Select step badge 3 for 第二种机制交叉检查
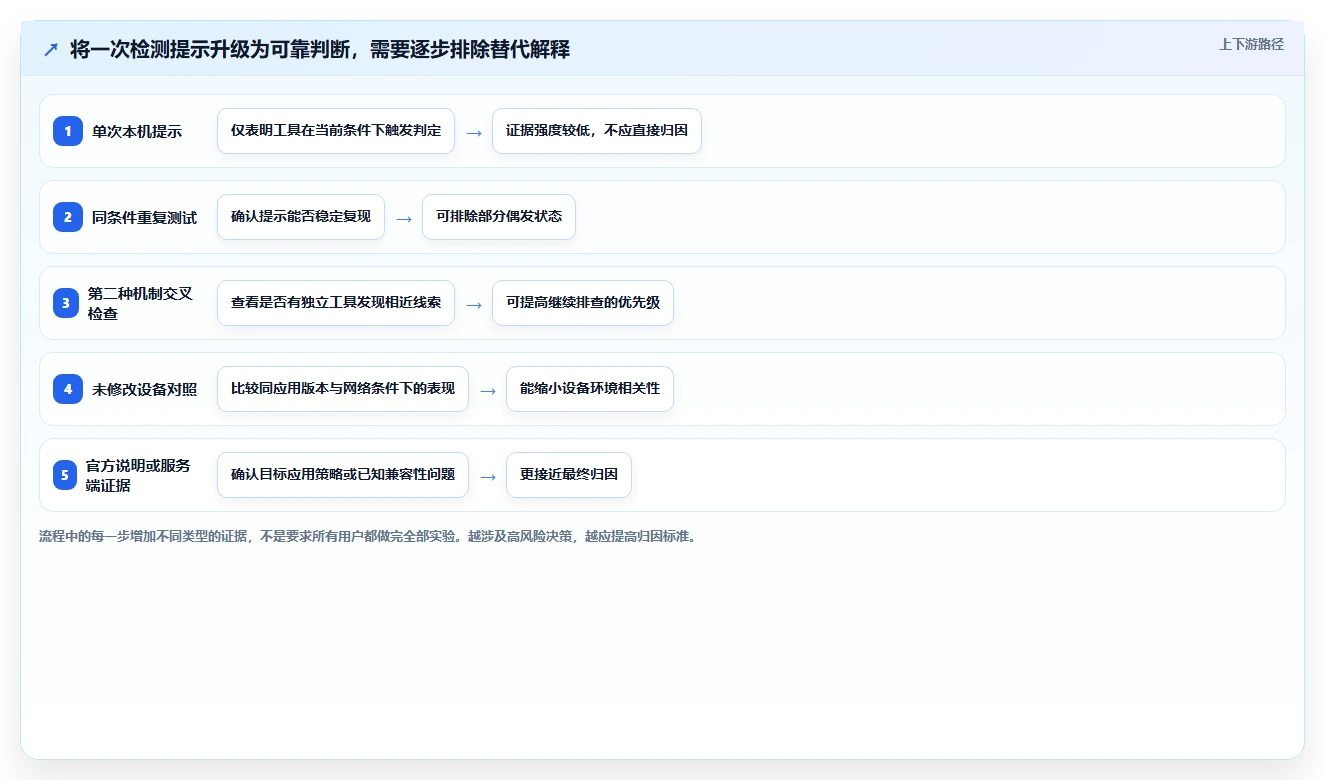 [66, 303]
